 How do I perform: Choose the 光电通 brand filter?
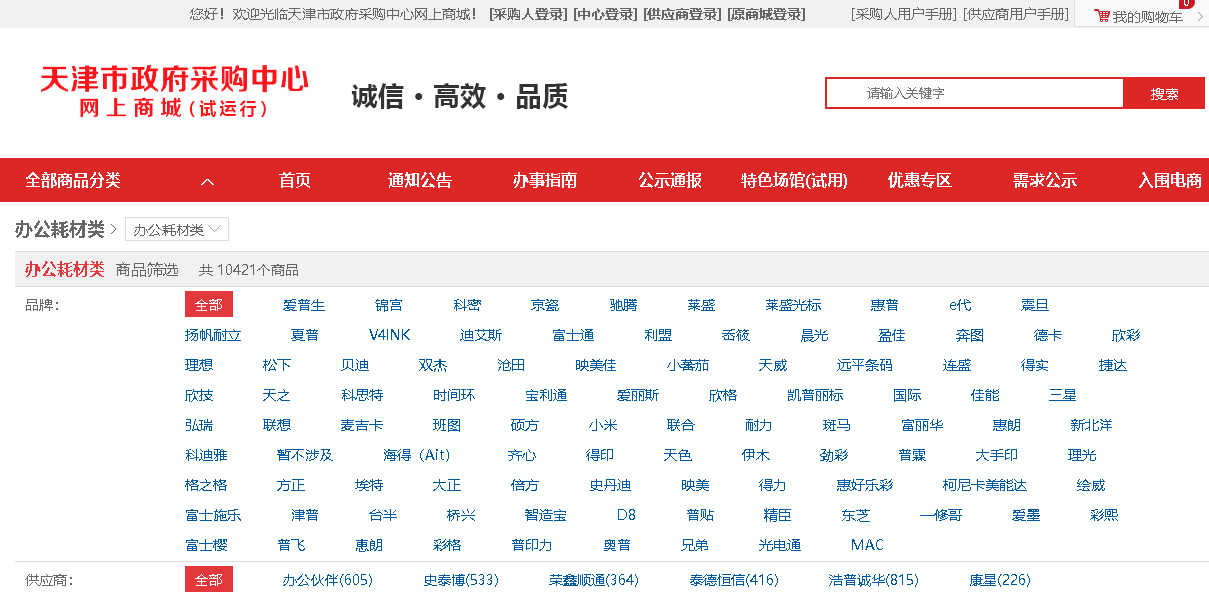(x=780, y=546)
